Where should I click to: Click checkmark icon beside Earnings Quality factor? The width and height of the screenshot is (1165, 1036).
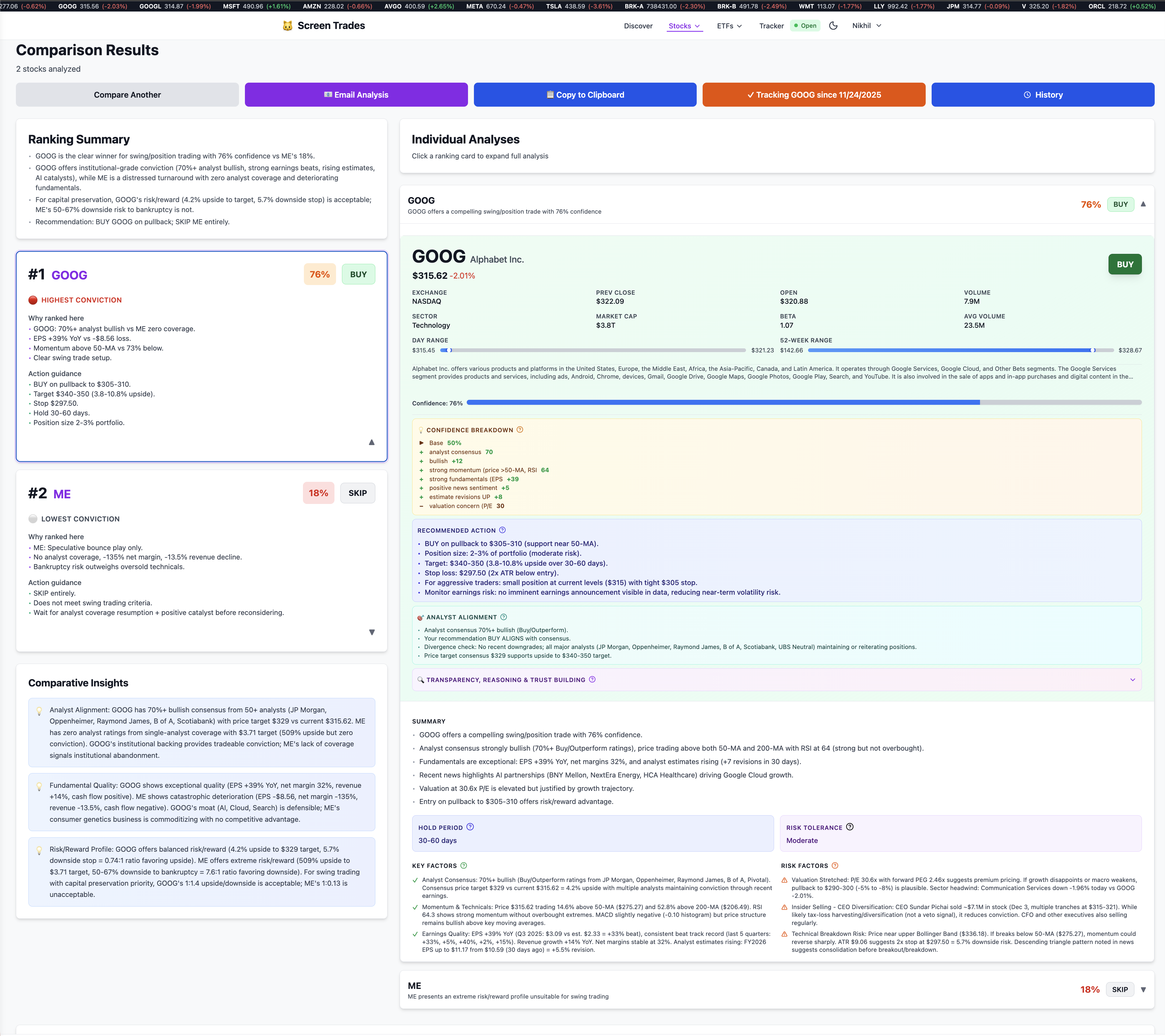[x=416, y=934]
